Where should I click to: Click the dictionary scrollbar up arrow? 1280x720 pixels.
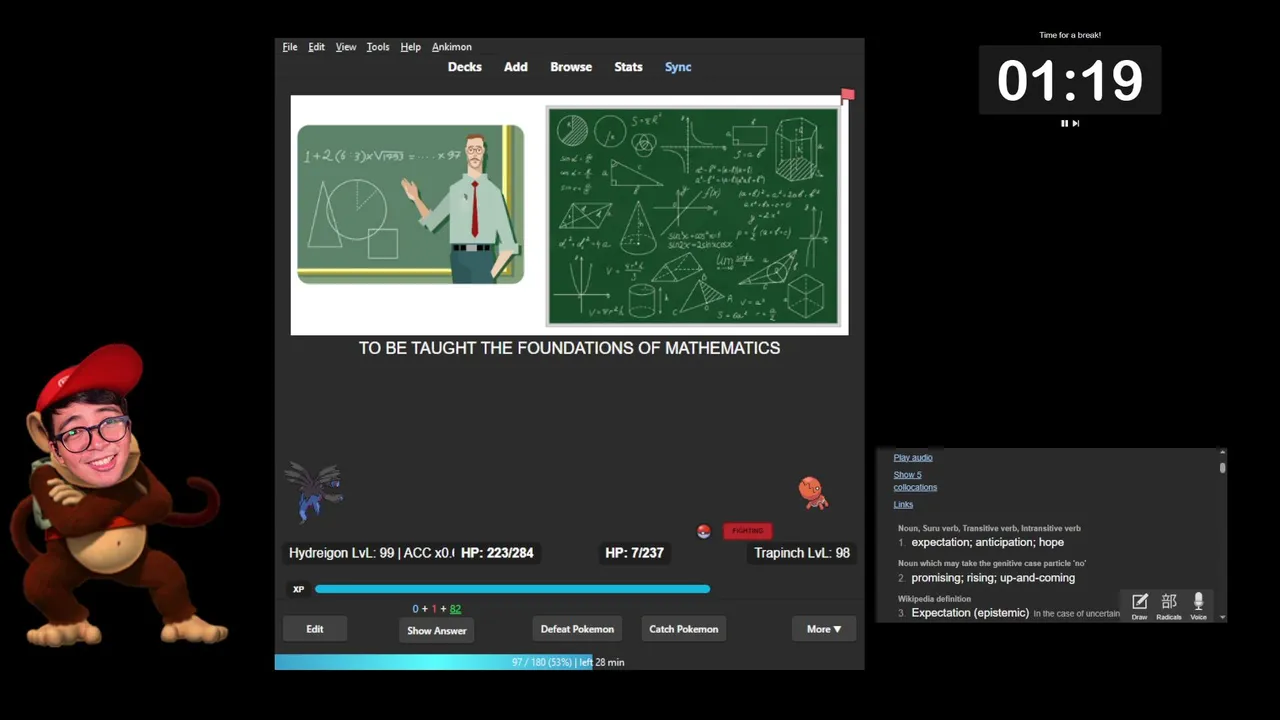tap(1222, 452)
